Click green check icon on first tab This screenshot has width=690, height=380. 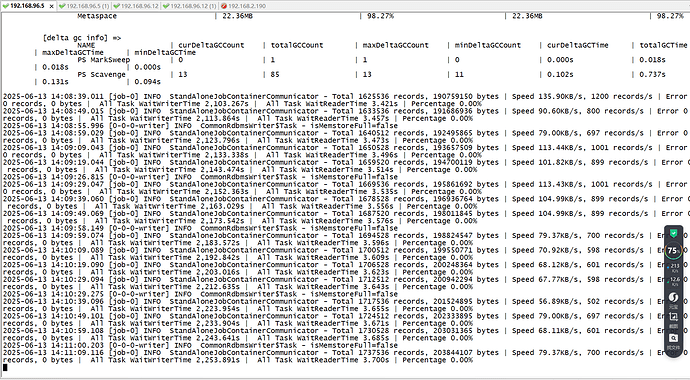[5, 6]
